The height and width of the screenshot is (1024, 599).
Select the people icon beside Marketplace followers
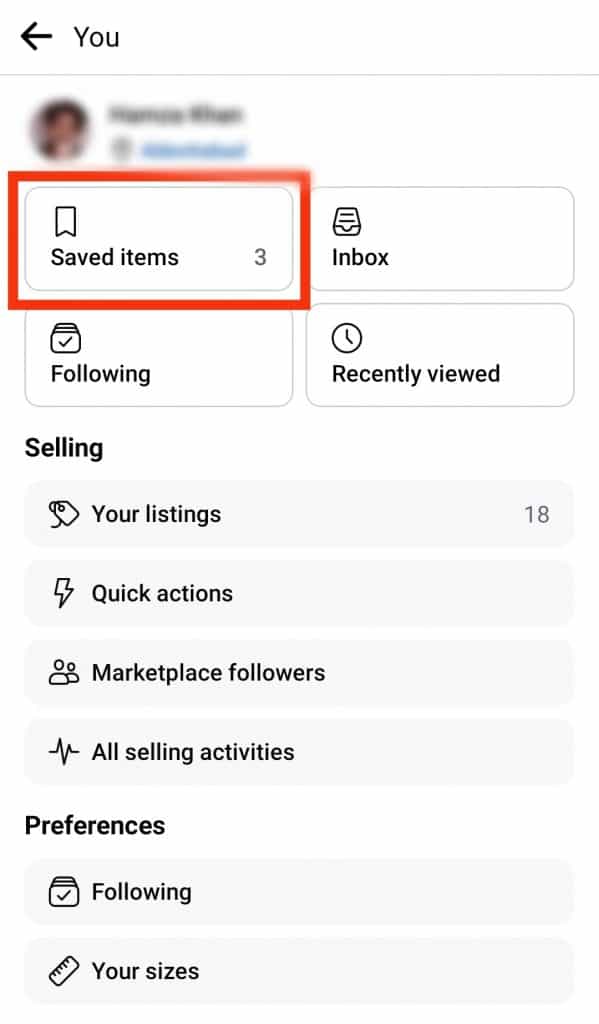pyautogui.click(x=64, y=672)
